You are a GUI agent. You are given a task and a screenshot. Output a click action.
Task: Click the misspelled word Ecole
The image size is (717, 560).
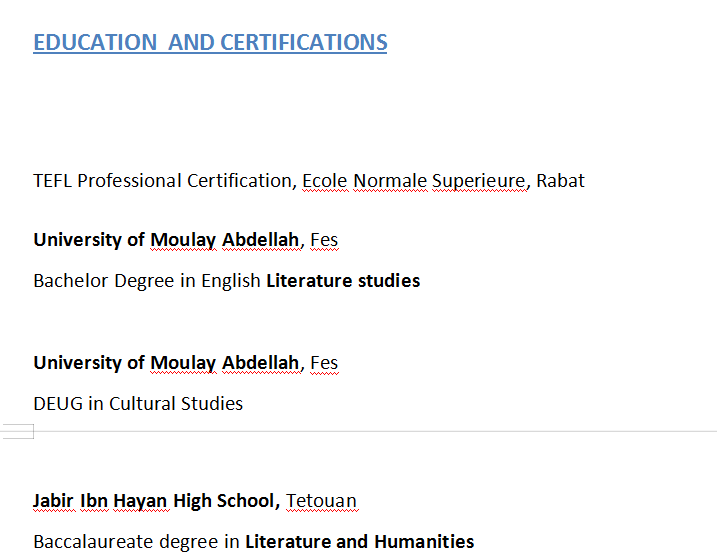[x=325, y=181]
